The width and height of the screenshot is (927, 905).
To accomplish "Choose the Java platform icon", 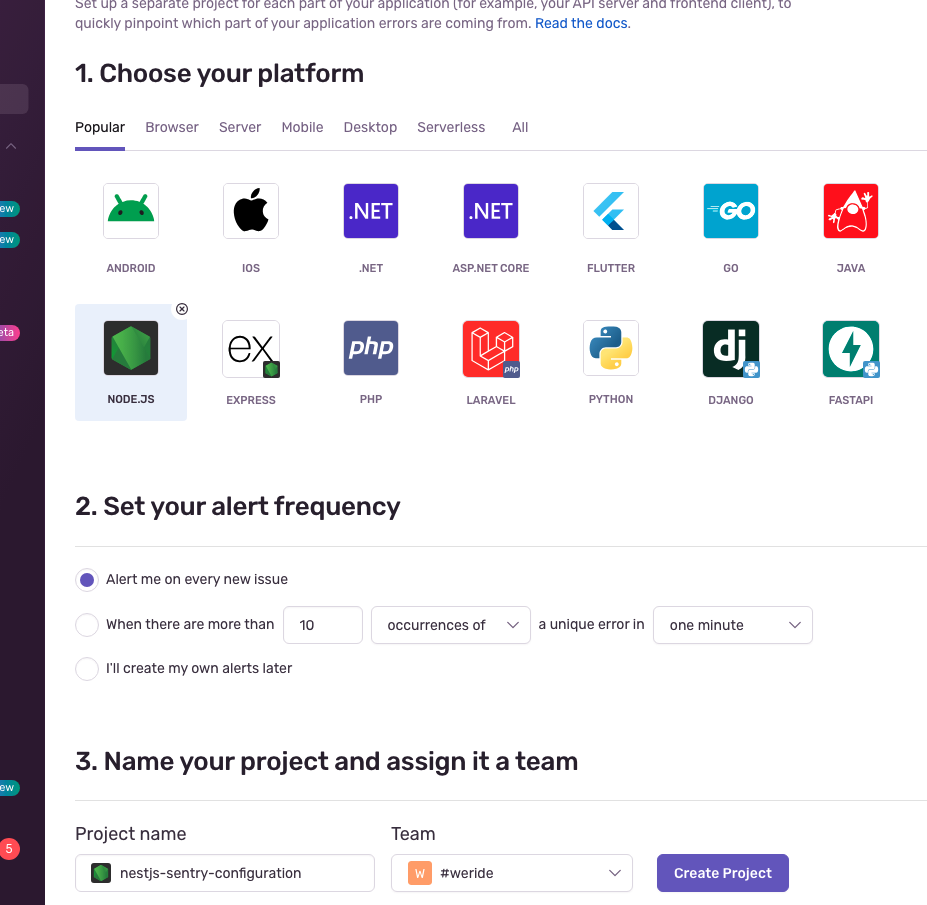I will point(851,211).
